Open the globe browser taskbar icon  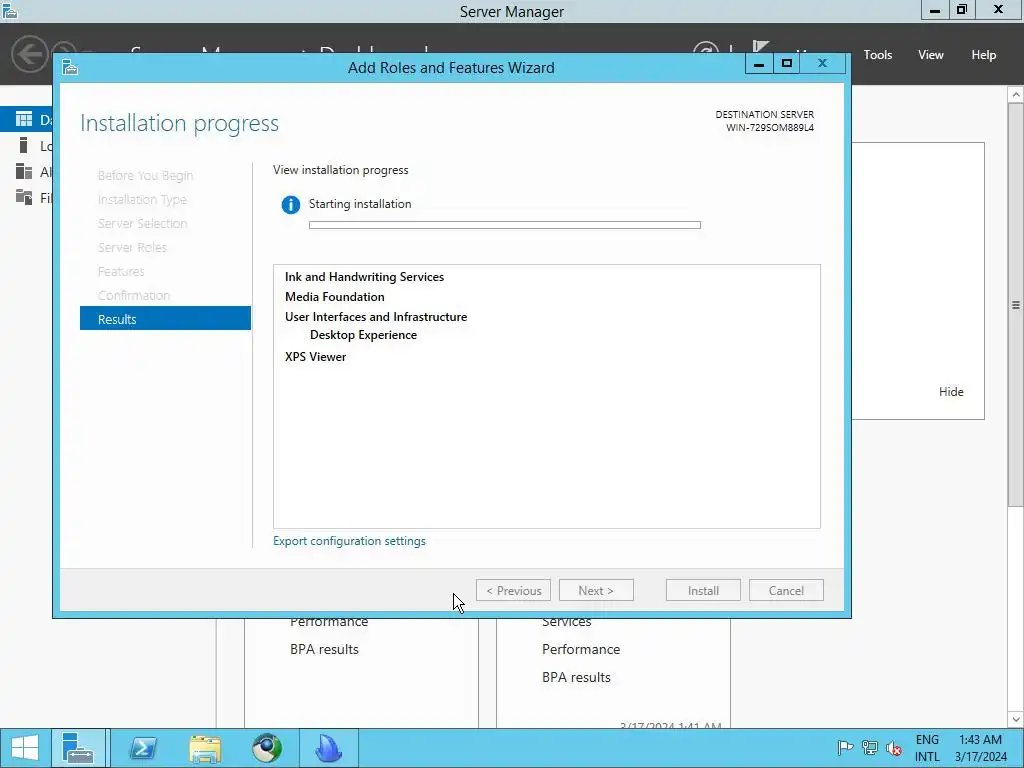pyautogui.click(x=267, y=748)
